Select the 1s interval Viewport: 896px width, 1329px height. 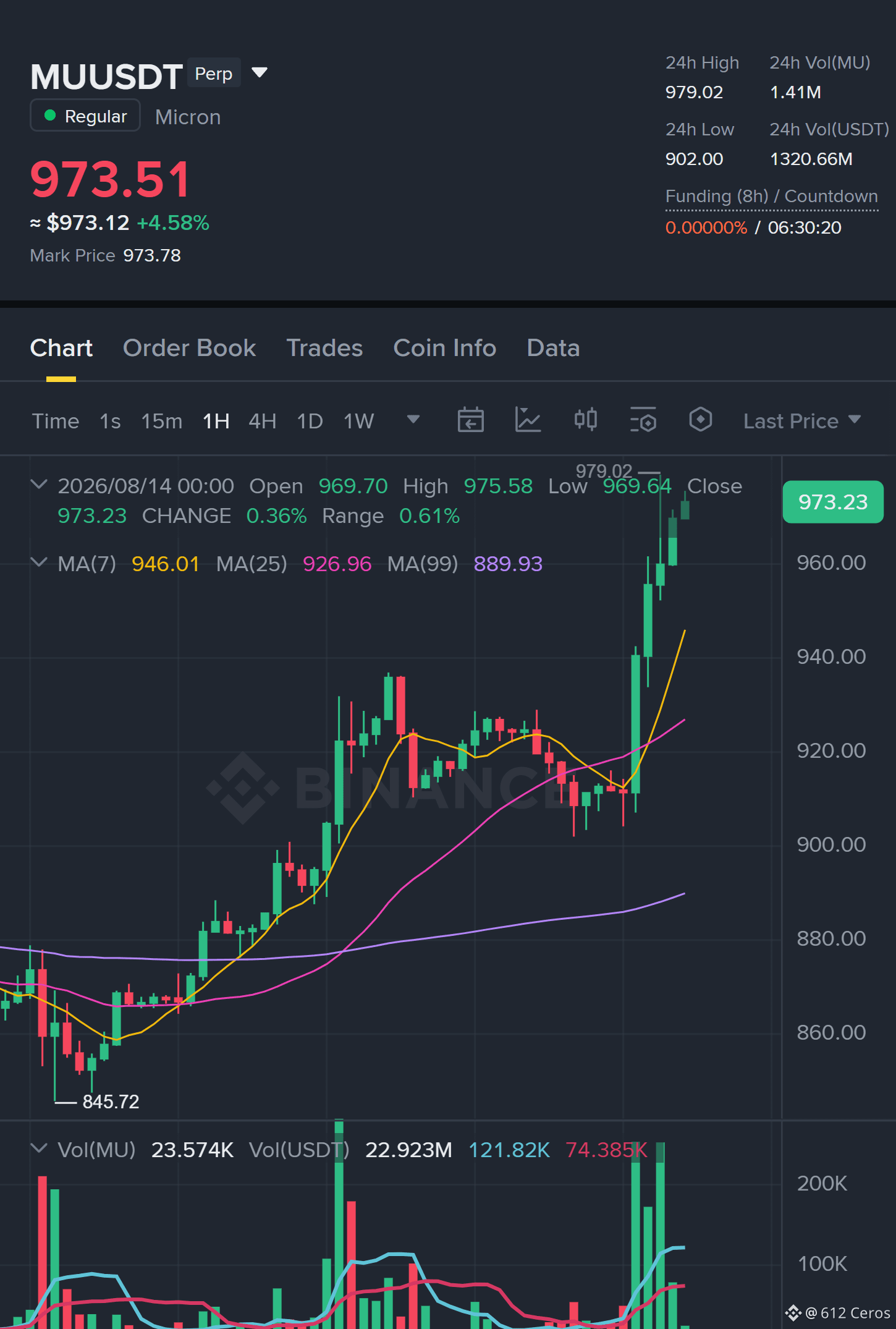pos(110,421)
